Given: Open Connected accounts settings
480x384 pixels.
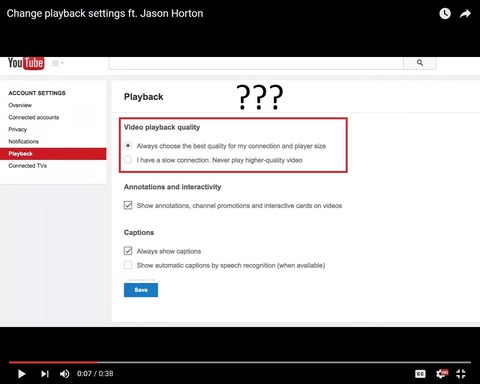Looking at the screenshot, I should (34, 117).
